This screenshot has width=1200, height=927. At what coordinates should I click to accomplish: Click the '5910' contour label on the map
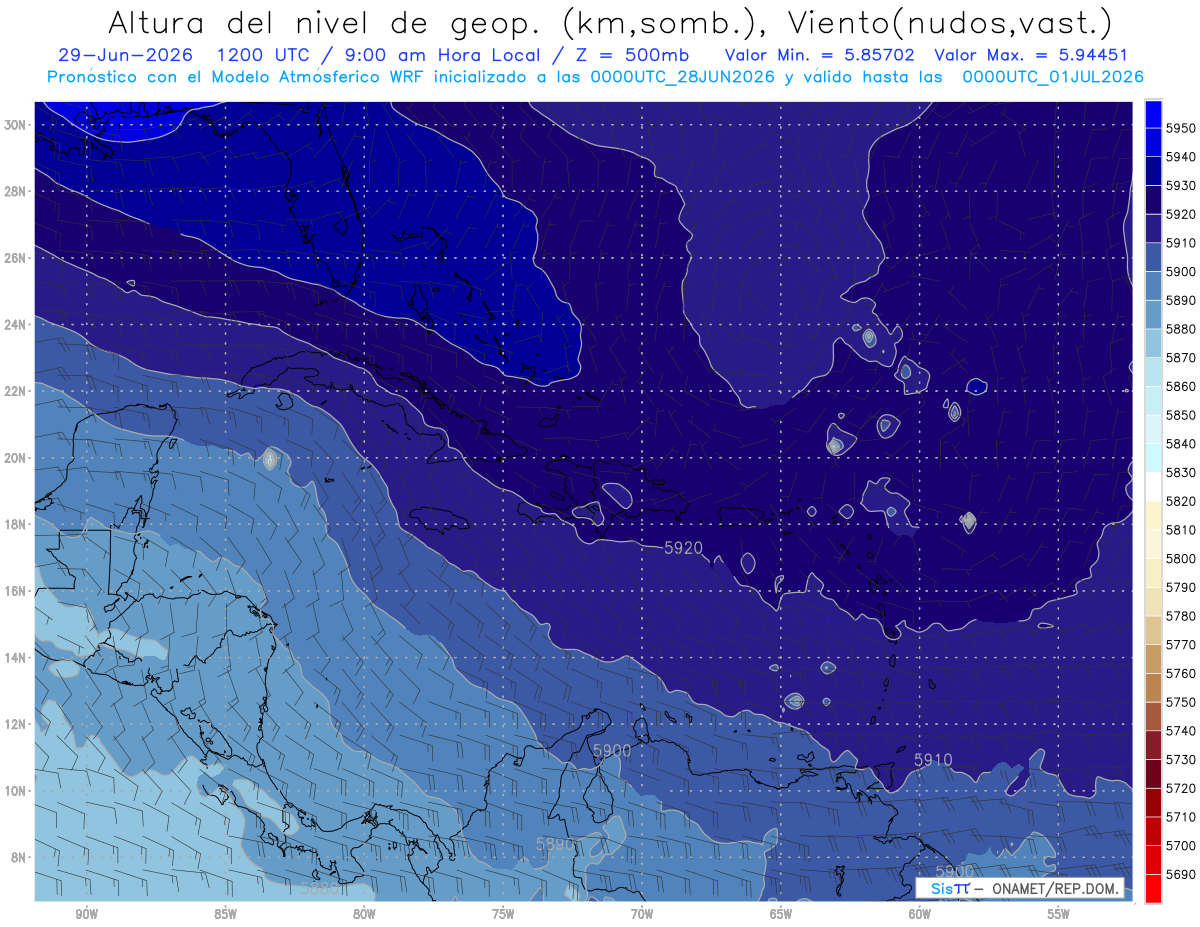(933, 760)
